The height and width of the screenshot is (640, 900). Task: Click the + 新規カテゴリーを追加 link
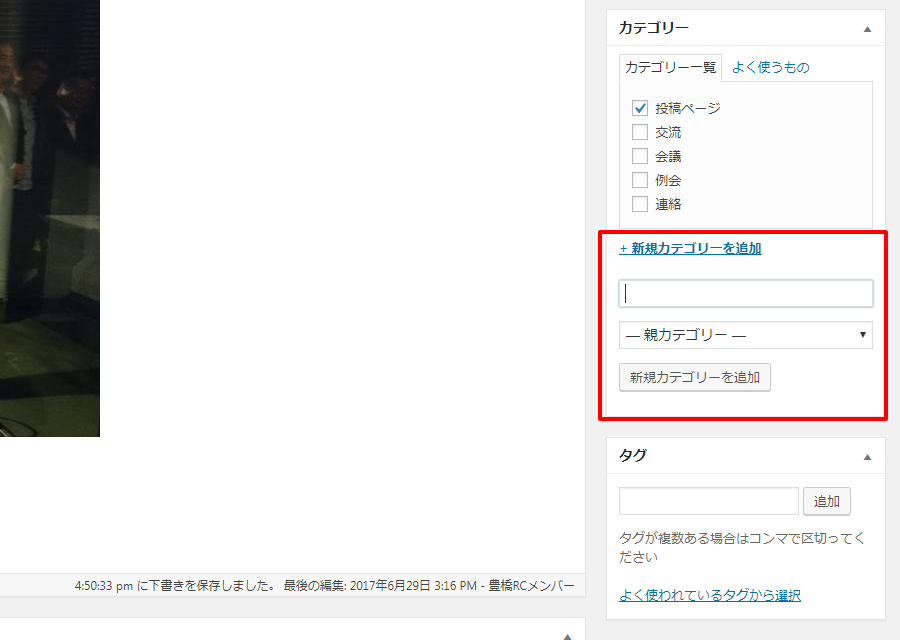pos(690,248)
